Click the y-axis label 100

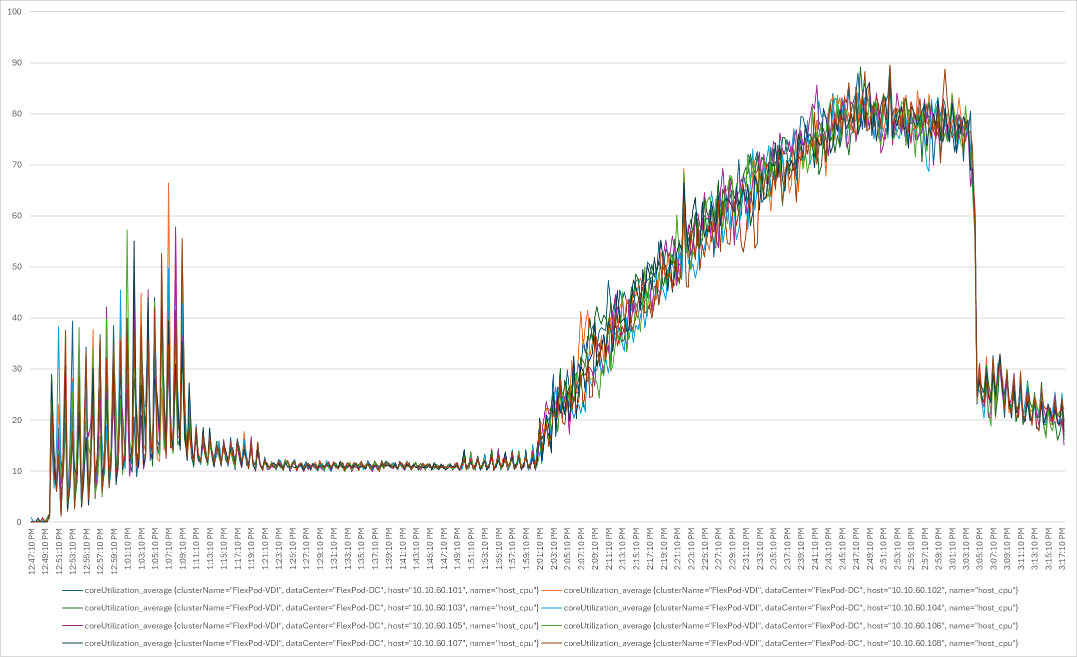pos(14,12)
